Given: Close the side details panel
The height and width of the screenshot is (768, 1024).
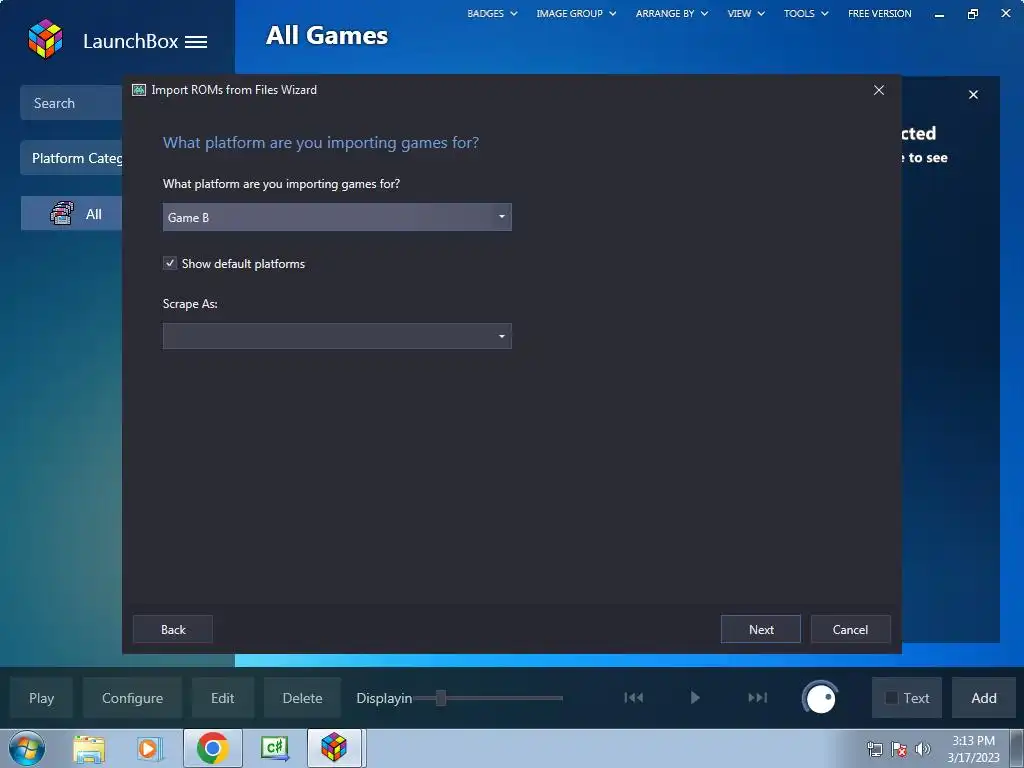Looking at the screenshot, I should (973, 95).
